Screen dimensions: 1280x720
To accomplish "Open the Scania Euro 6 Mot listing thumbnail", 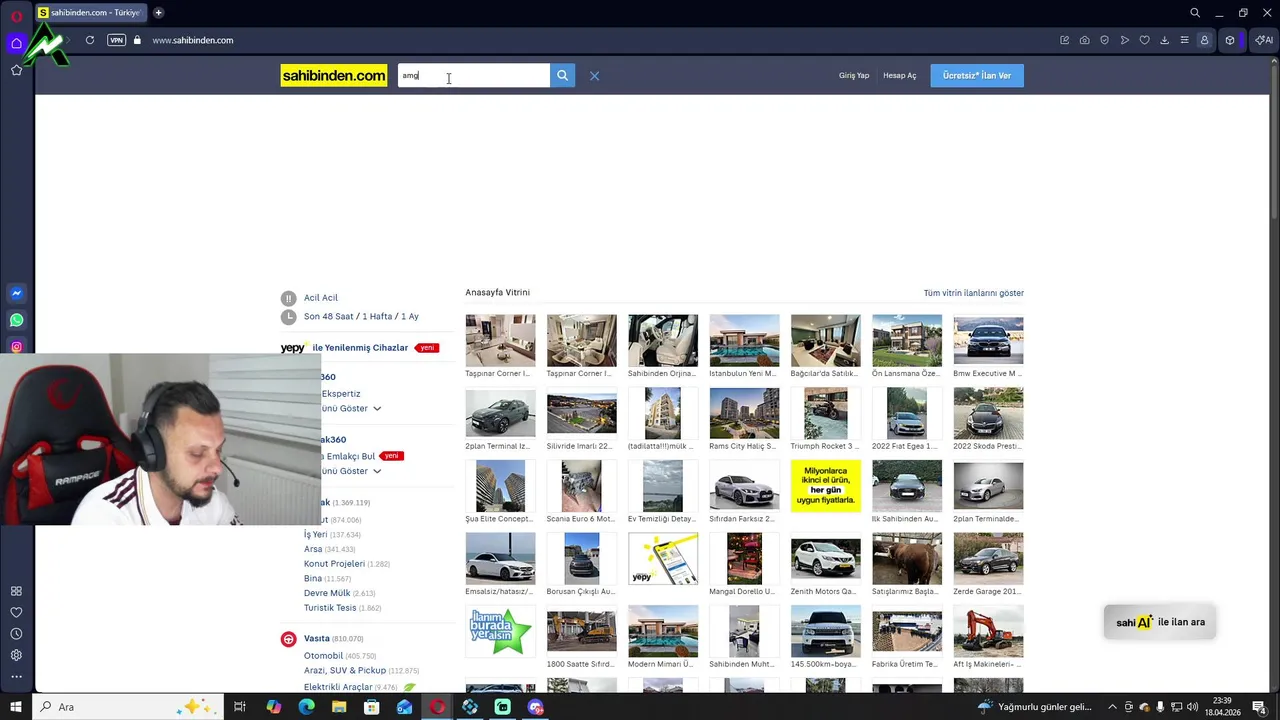I will pyautogui.click(x=581, y=486).
